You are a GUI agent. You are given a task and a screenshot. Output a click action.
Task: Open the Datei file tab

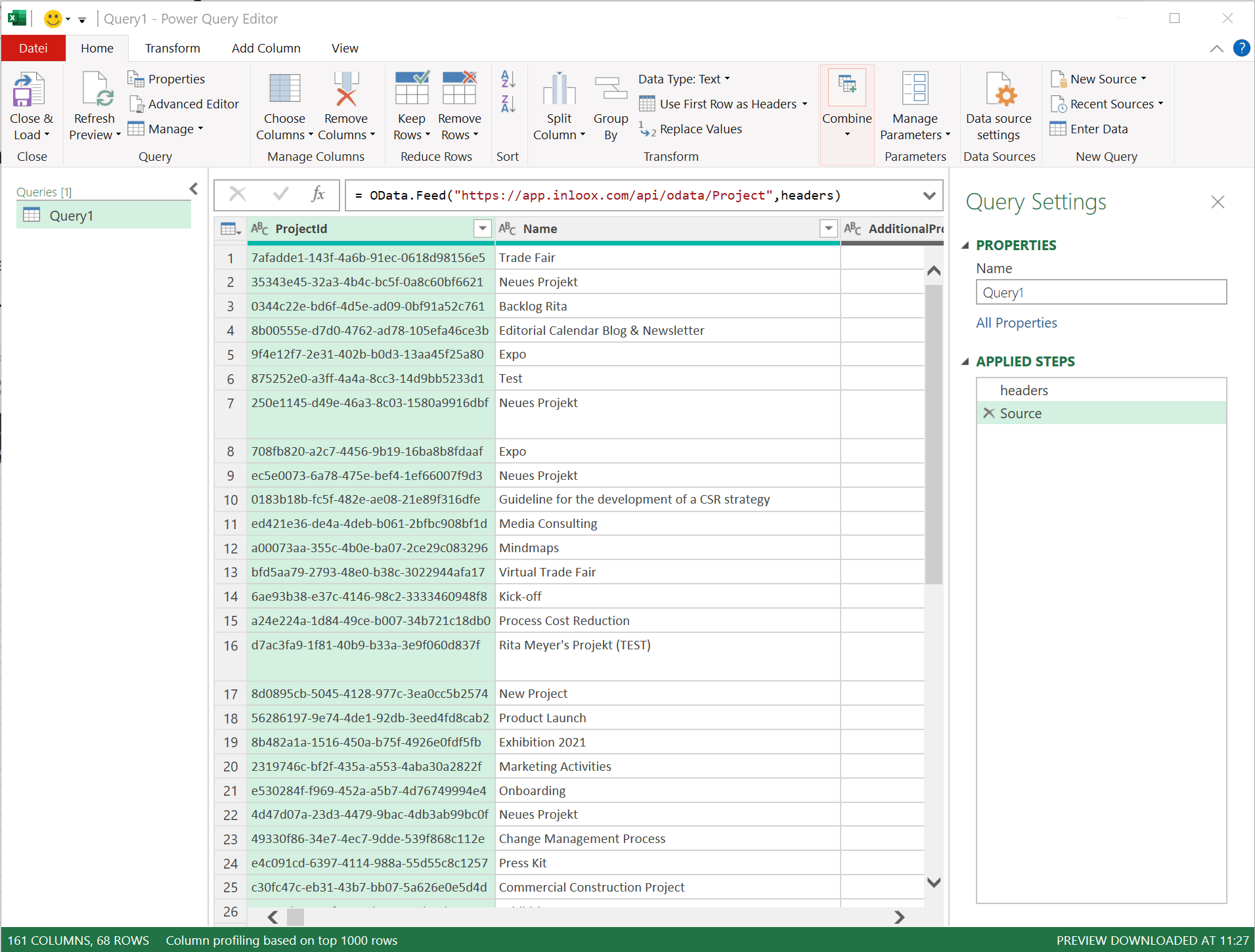(33, 48)
